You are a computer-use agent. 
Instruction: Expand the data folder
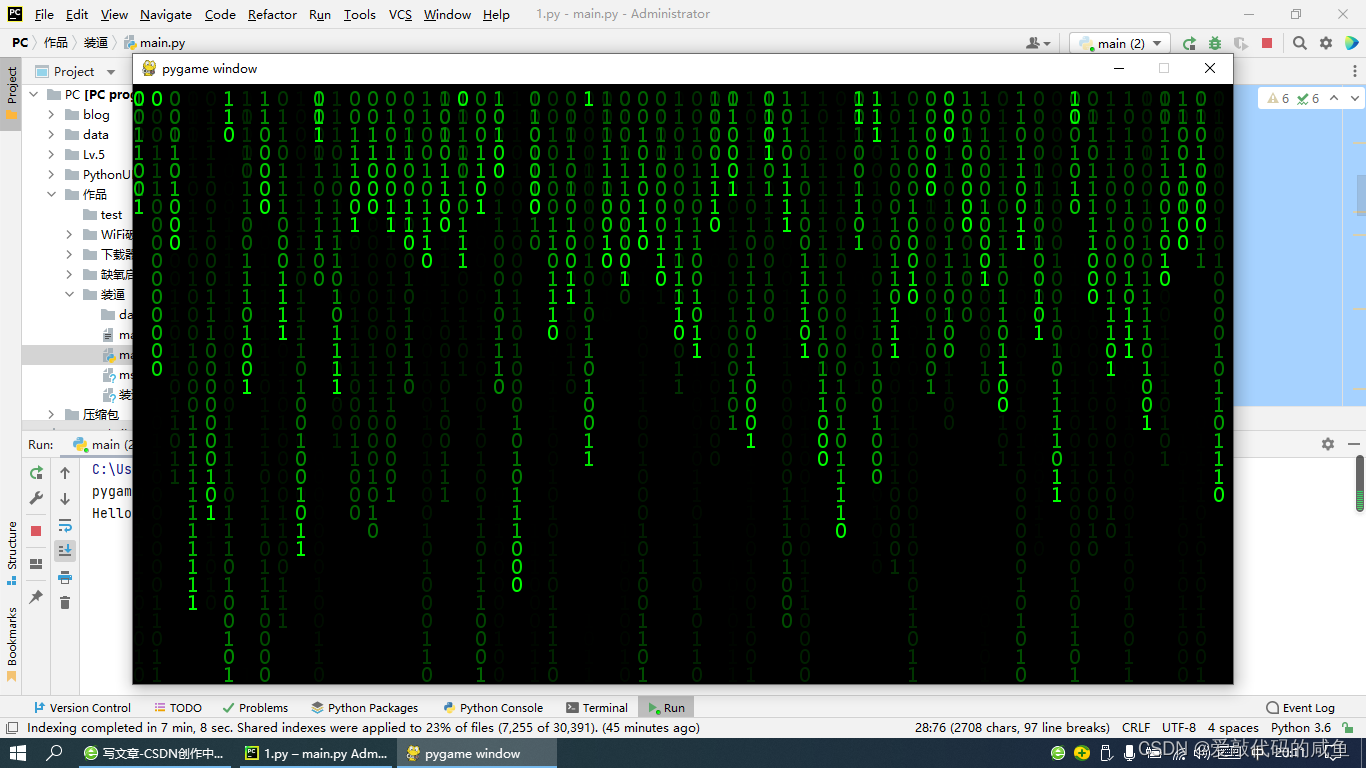52,135
